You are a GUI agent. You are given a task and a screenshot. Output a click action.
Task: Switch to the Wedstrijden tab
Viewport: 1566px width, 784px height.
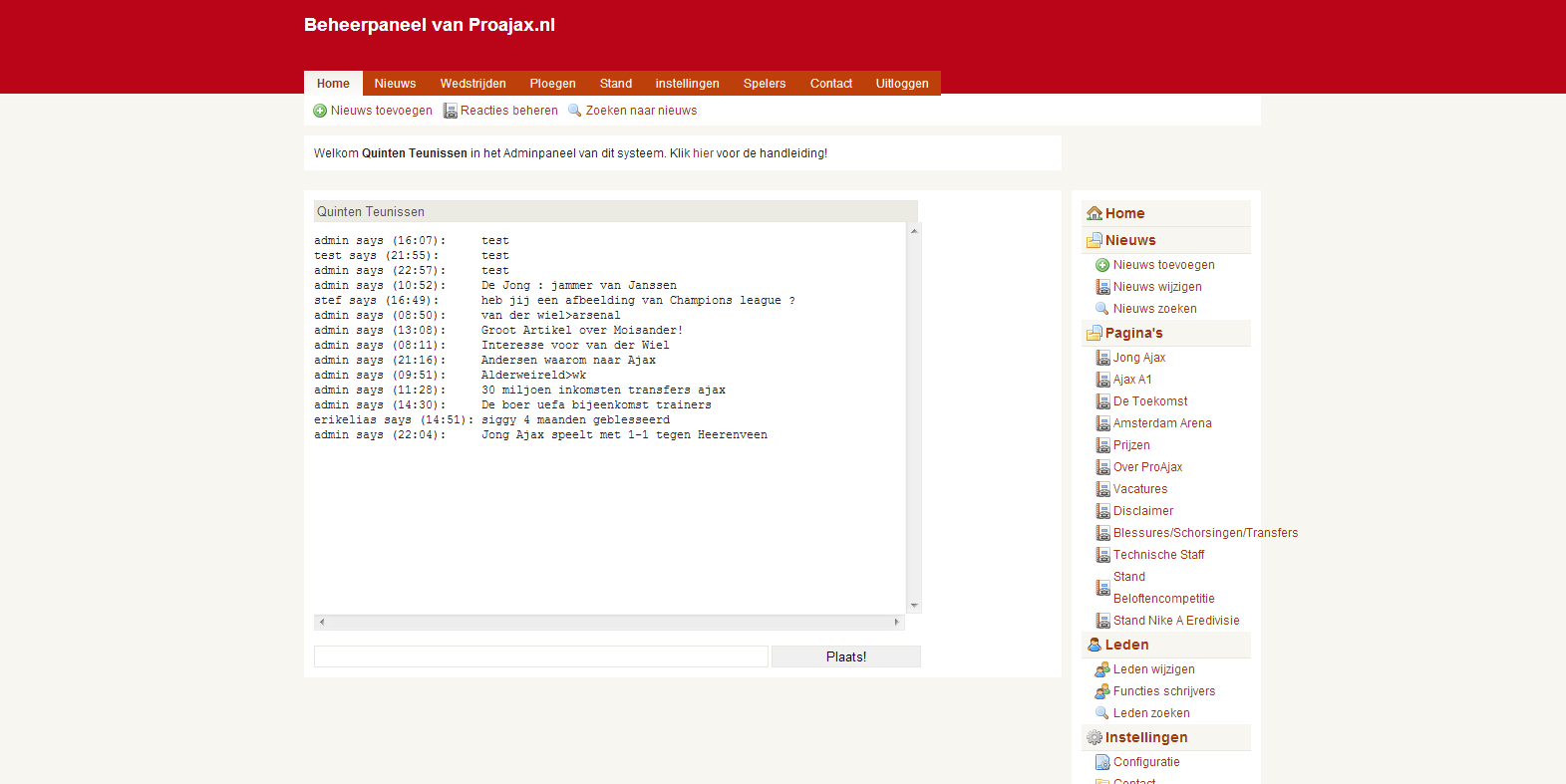(x=472, y=84)
